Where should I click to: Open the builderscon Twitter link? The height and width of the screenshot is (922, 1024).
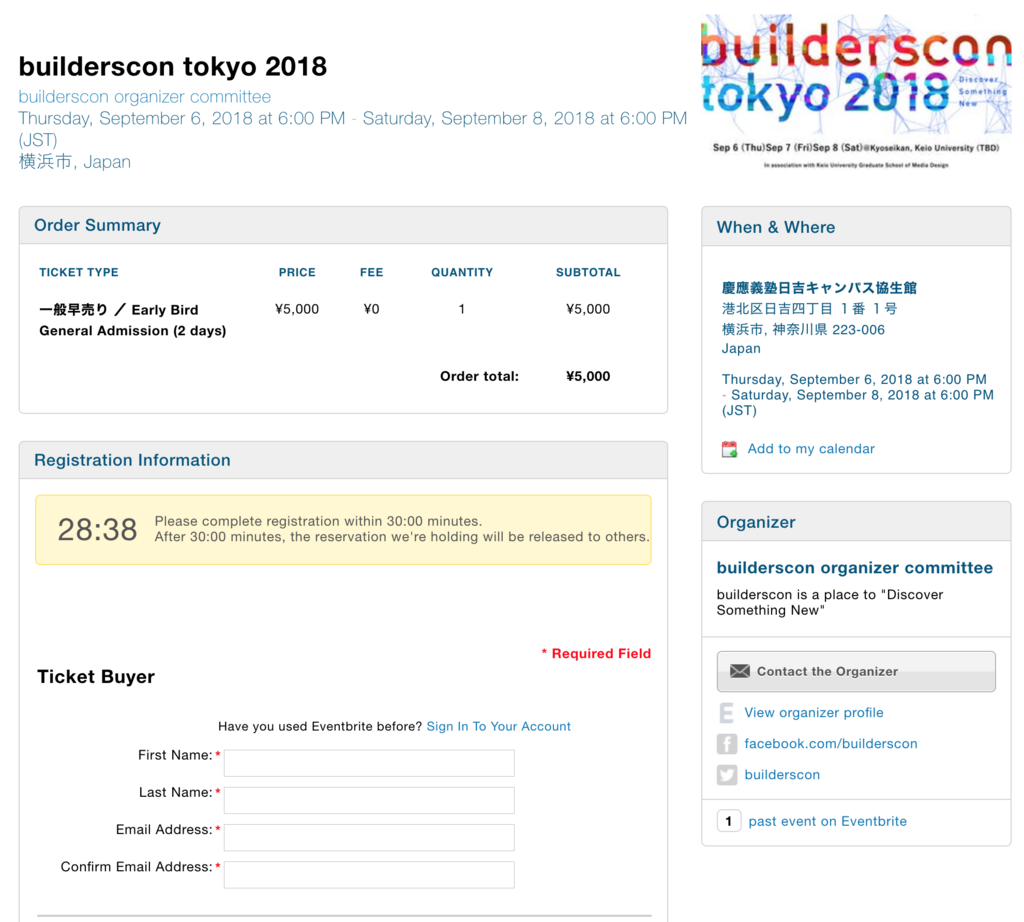tap(782, 774)
